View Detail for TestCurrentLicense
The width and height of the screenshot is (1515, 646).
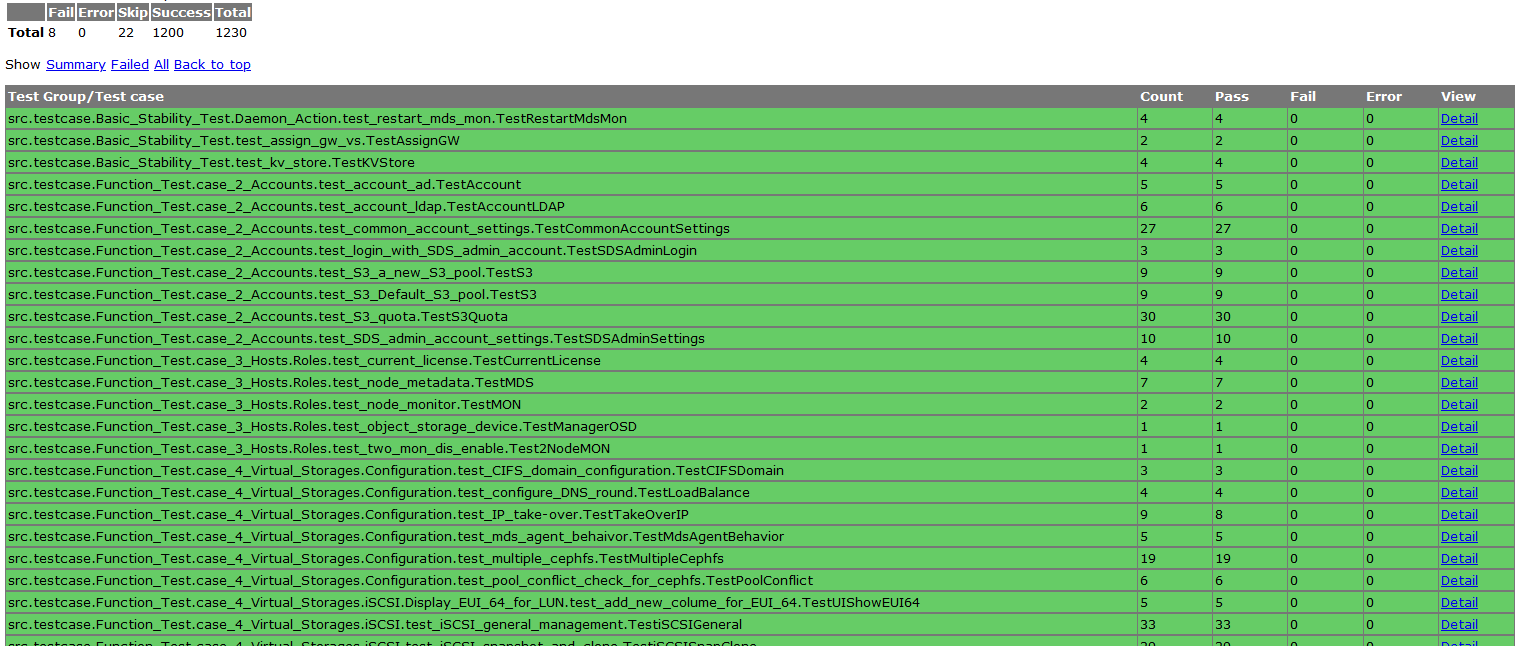(x=1458, y=360)
